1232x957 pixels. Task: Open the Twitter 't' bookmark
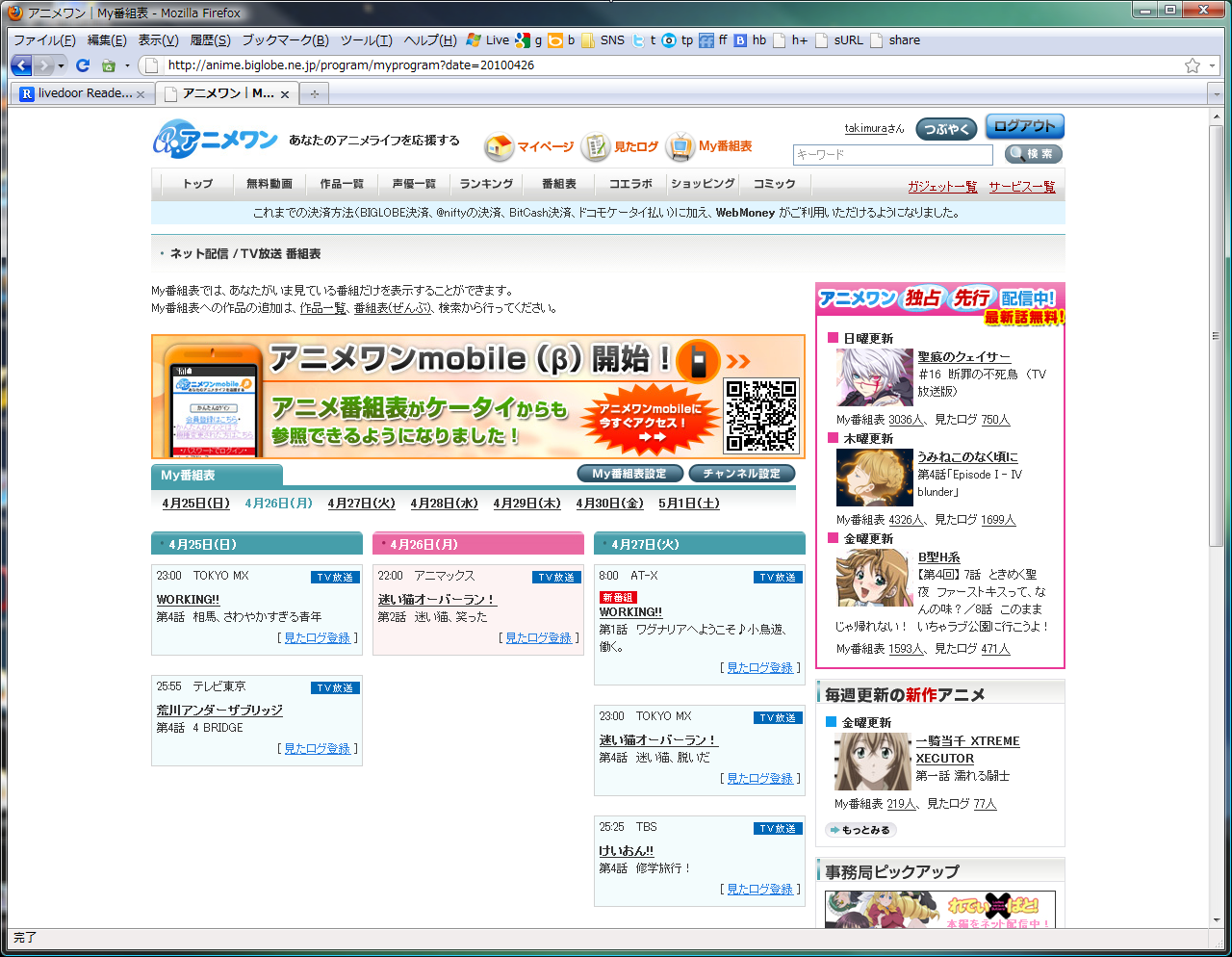(x=644, y=40)
